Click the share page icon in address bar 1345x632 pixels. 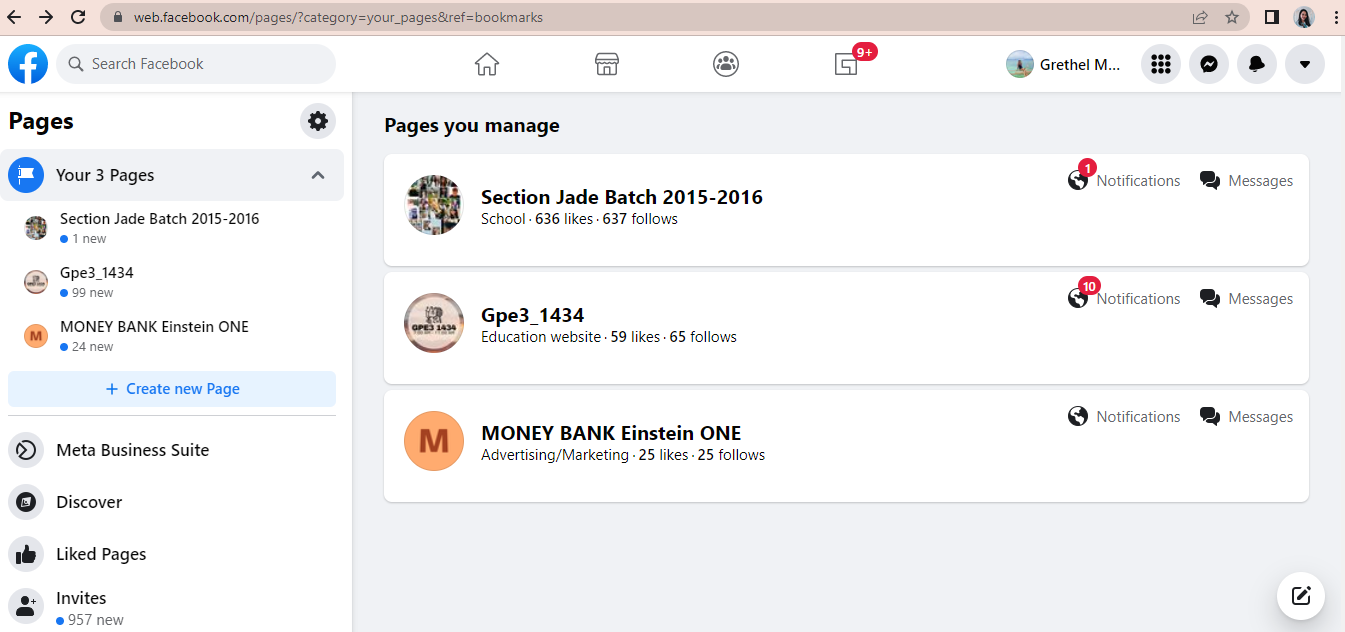[x=1200, y=17]
